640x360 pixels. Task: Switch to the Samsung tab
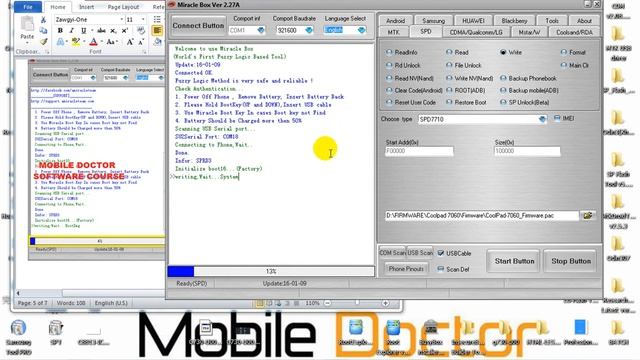pyautogui.click(x=433, y=21)
